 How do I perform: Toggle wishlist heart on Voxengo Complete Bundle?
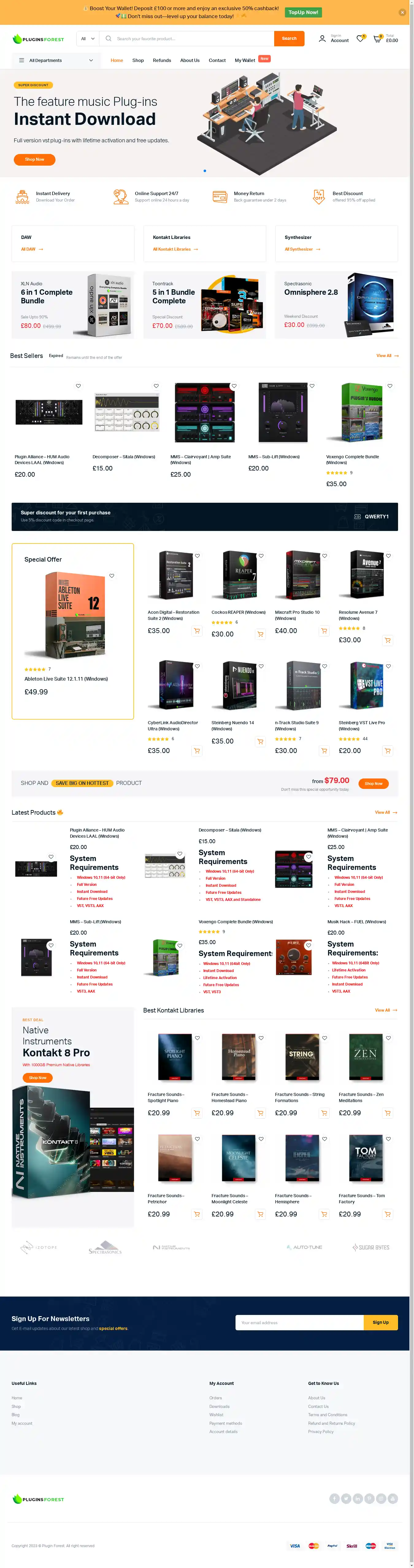pos(390,386)
